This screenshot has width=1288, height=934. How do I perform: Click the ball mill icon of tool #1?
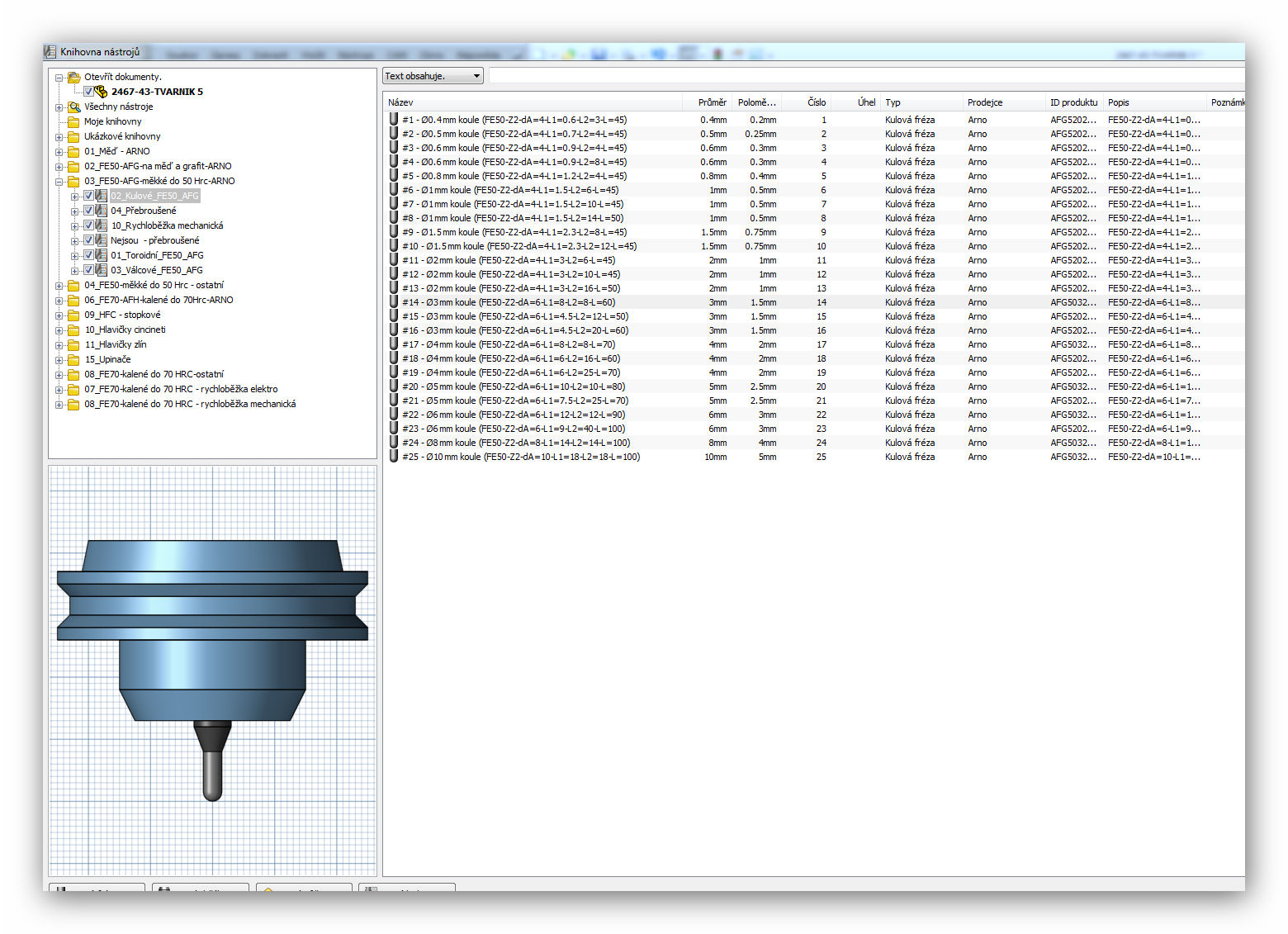click(394, 120)
